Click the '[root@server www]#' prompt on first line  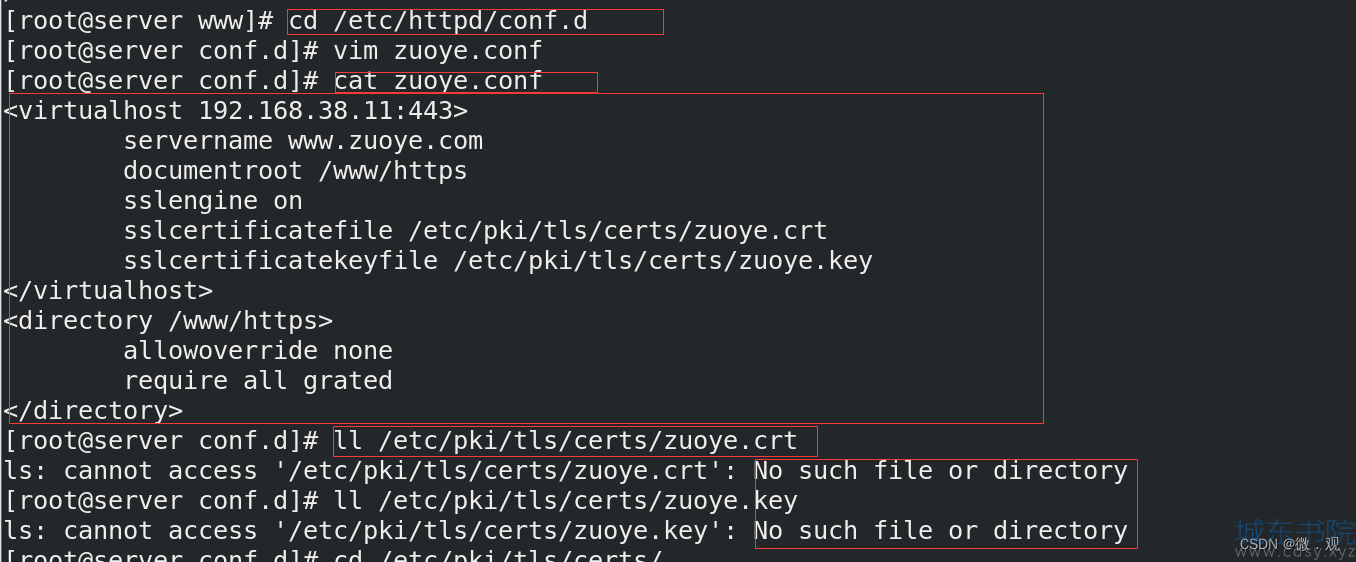pyautogui.click(x=139, y=21)
